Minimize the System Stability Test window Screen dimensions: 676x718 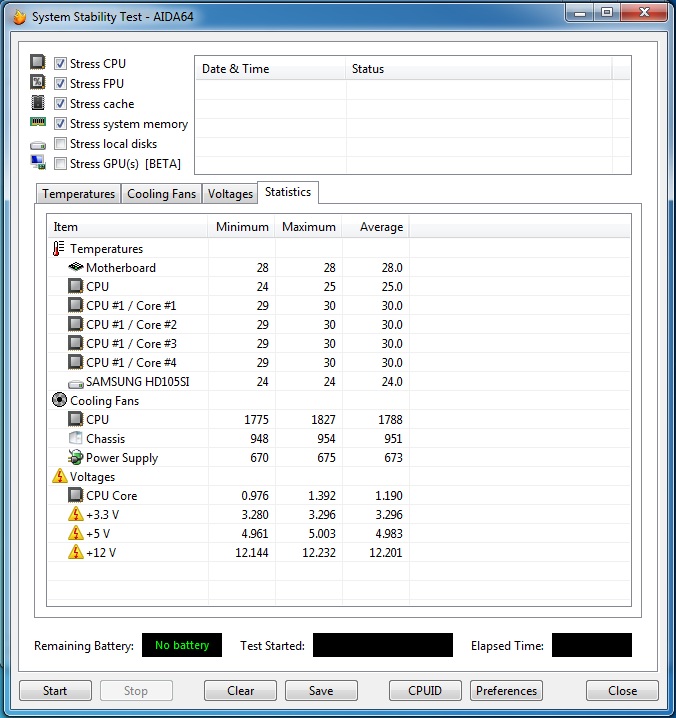point(580,13)
